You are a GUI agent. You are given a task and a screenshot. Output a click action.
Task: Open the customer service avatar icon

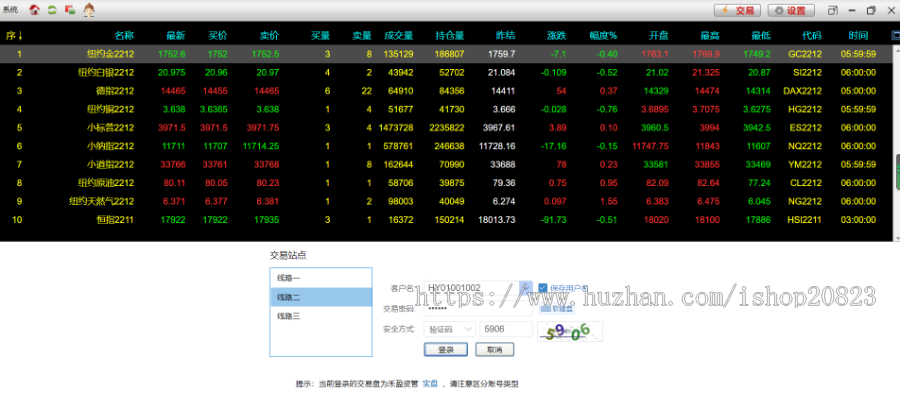pyautogui.click(x=89, y=10)
